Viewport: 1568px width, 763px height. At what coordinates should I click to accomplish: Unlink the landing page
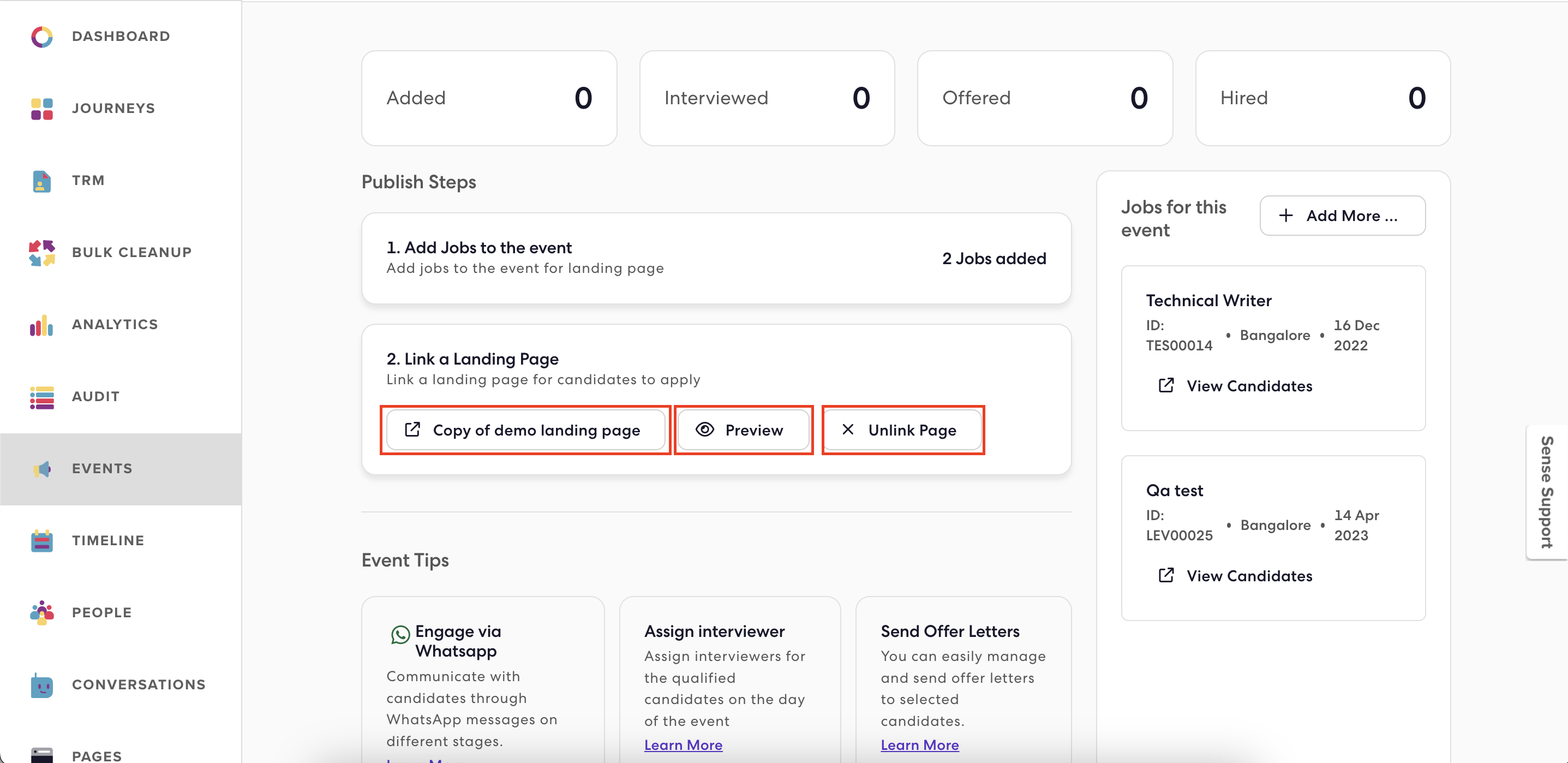click(x=903, y=430)
